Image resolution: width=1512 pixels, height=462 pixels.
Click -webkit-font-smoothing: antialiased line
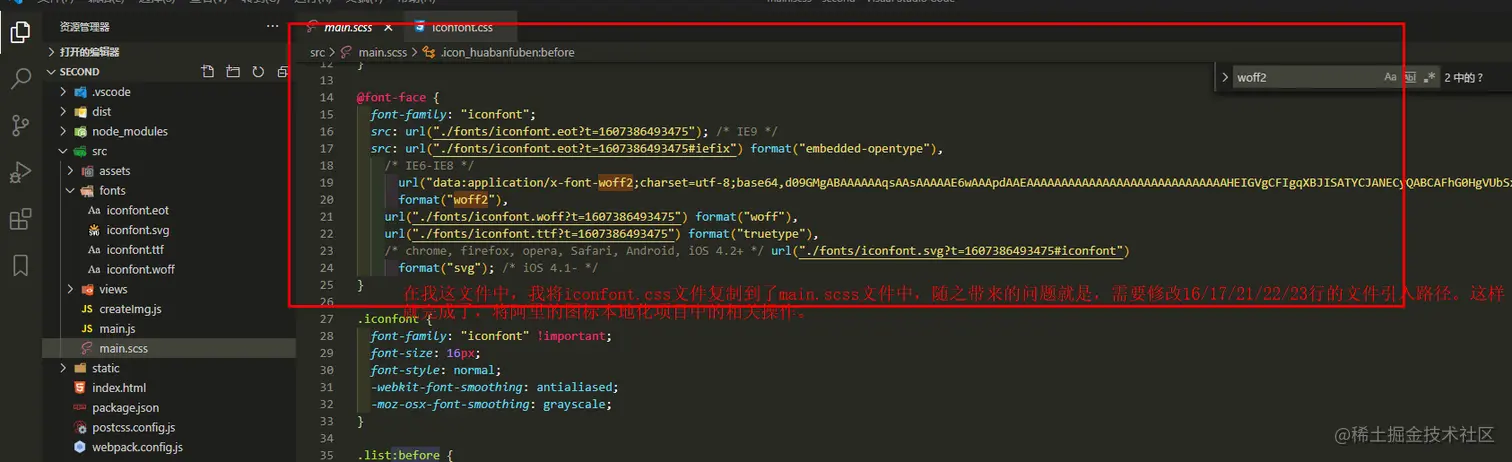[495, 387]
